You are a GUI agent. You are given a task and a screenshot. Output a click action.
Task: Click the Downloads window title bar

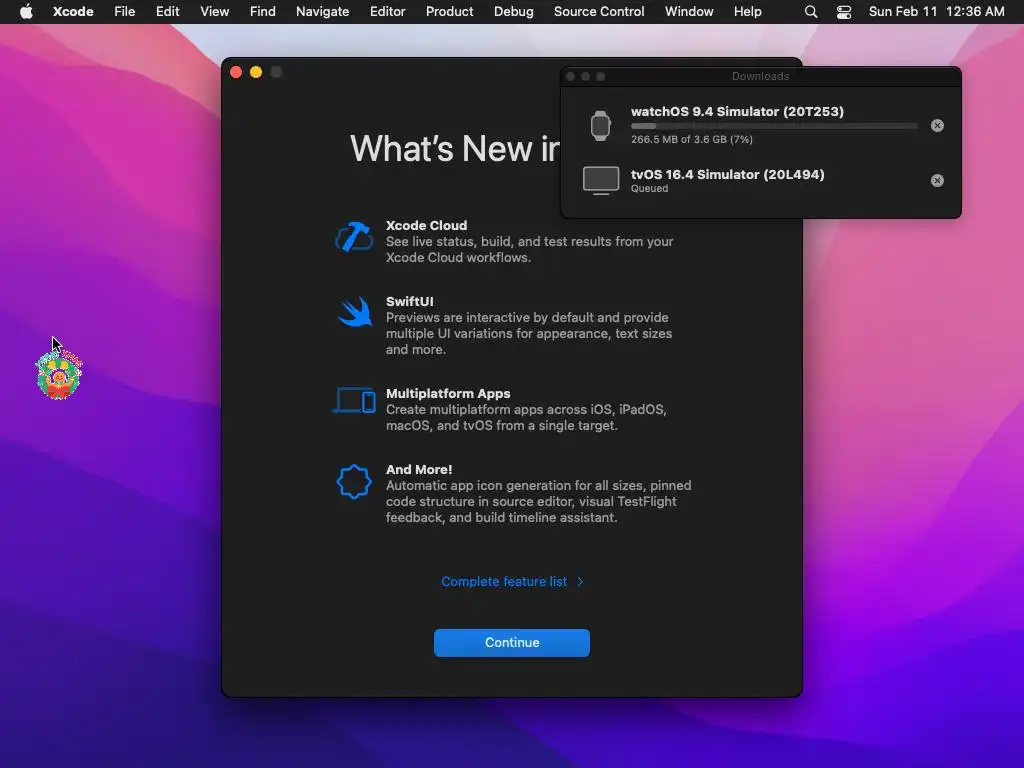click(761, 76)
